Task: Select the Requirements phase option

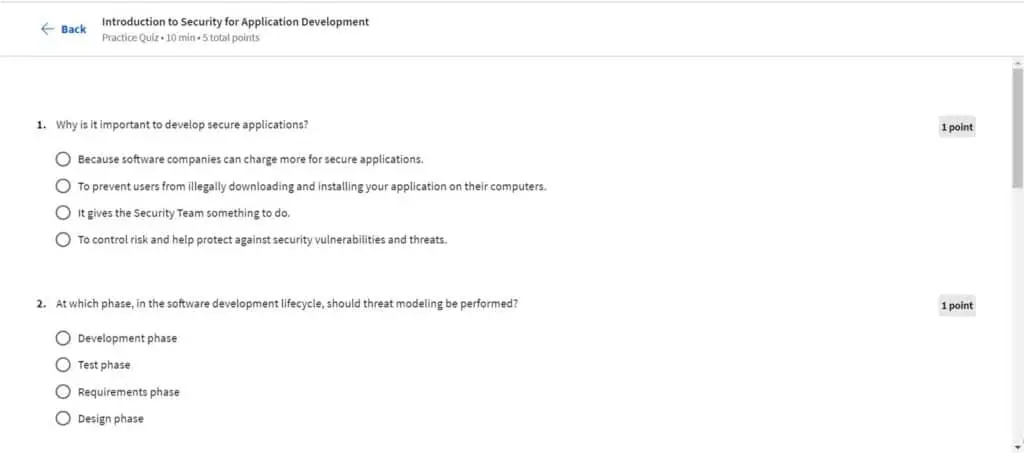Action: tap(63, 392)
